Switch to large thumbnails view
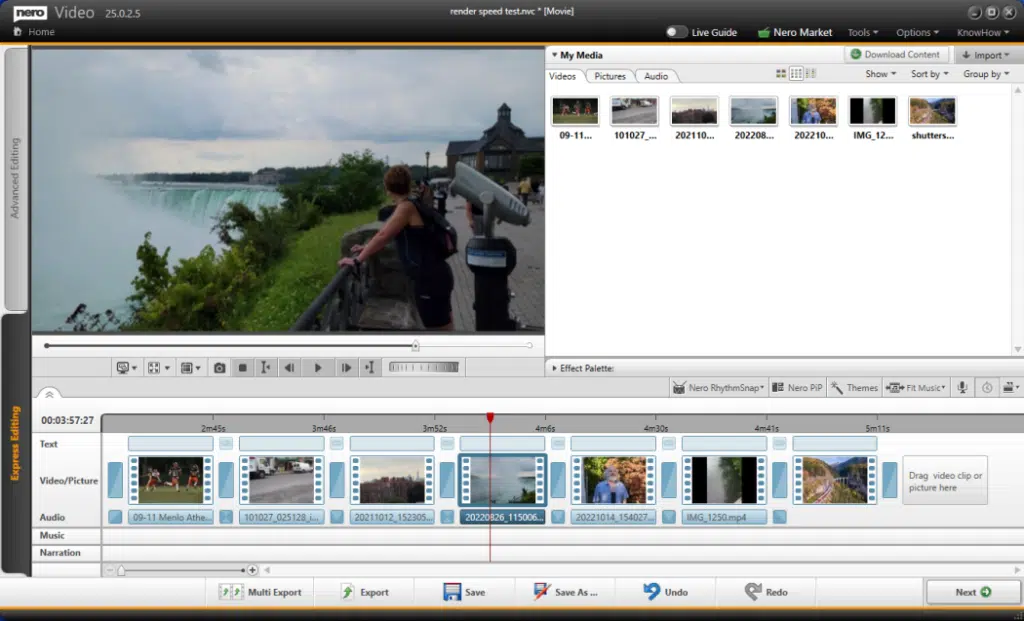This screenshot has width=1024, height=621. 780,74
